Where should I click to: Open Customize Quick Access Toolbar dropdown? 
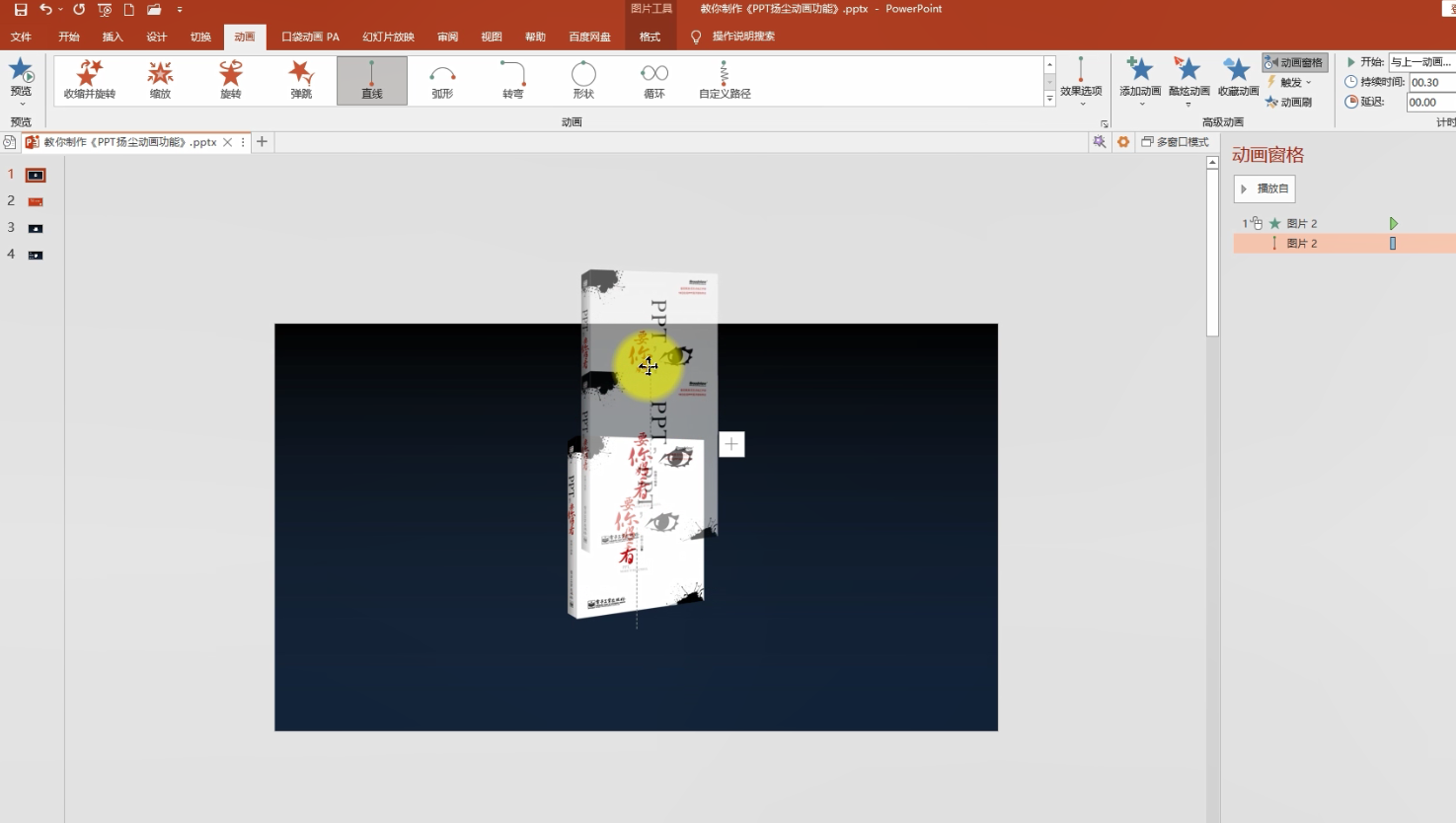click(180, 9)
